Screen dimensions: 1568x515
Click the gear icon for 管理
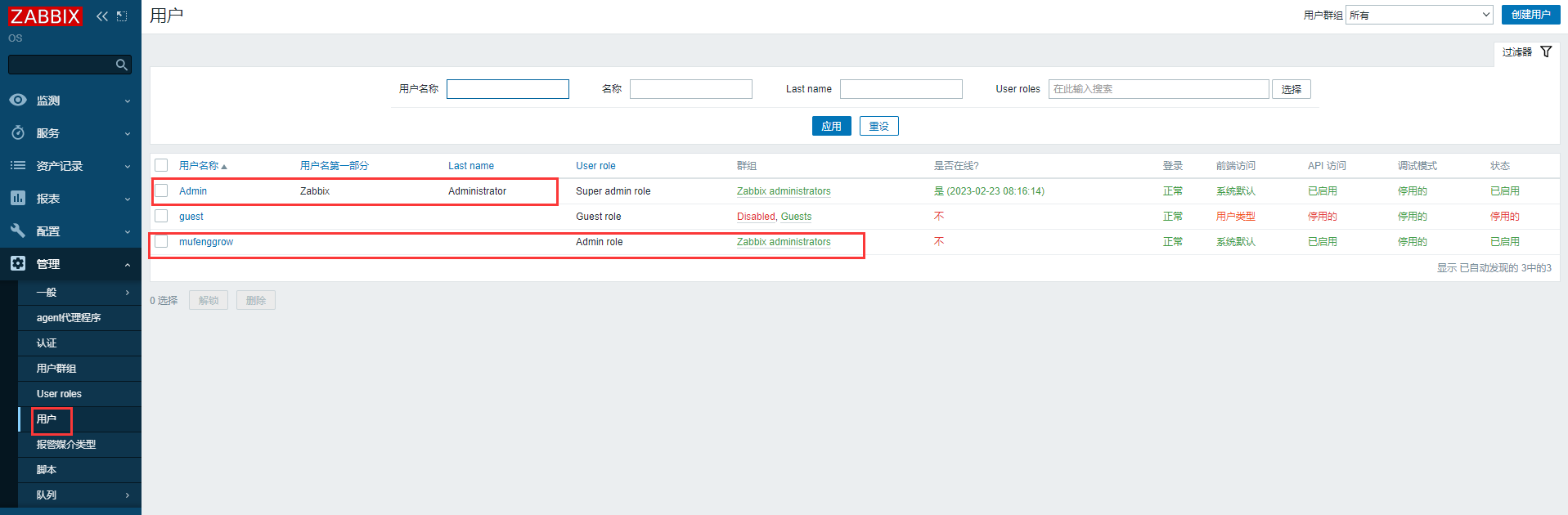coord(18,263)
